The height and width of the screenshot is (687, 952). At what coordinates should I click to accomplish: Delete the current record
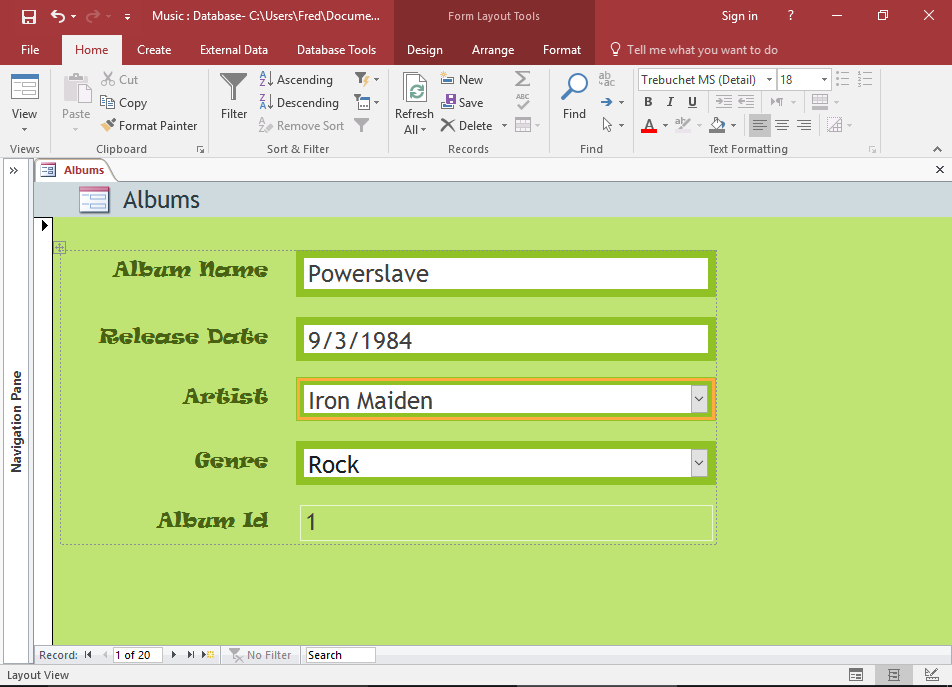[x=466, y=125]
